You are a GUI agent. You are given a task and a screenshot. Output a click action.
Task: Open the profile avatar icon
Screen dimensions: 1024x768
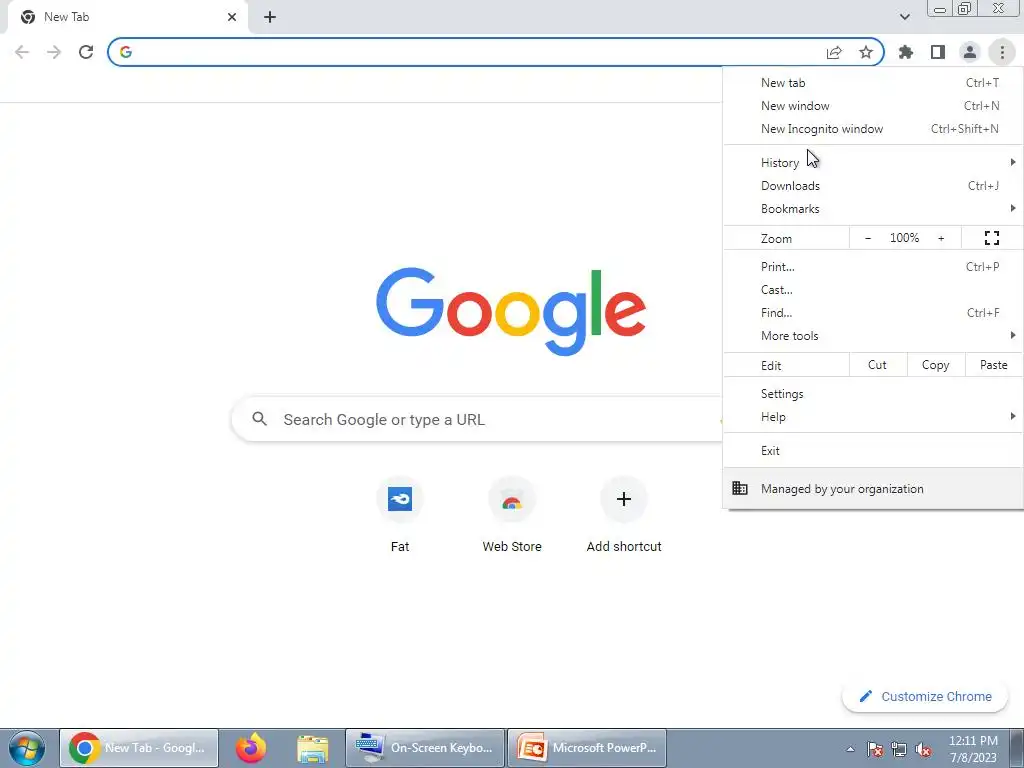click(970, 52)
